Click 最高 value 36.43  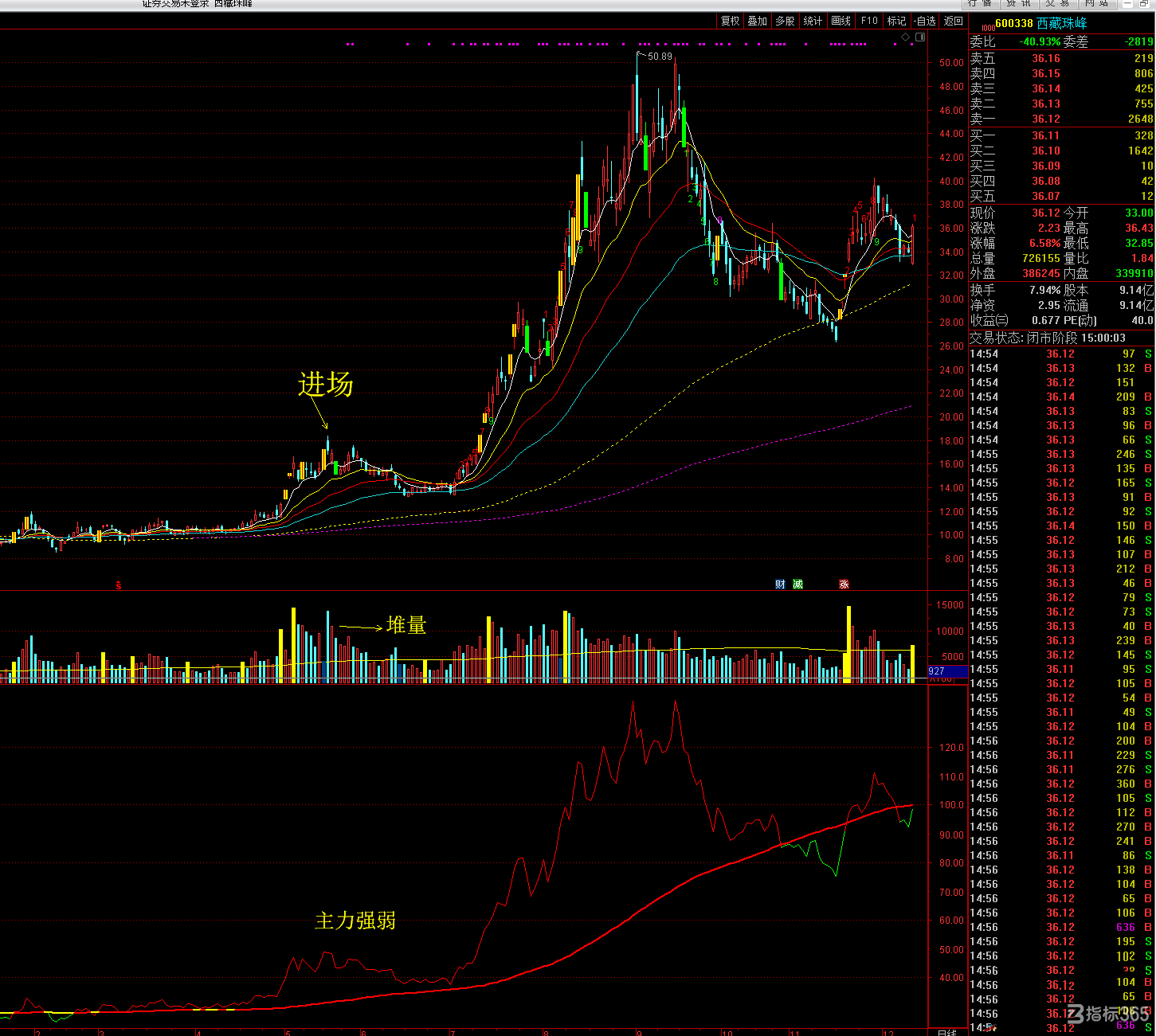pos(1139,228)
